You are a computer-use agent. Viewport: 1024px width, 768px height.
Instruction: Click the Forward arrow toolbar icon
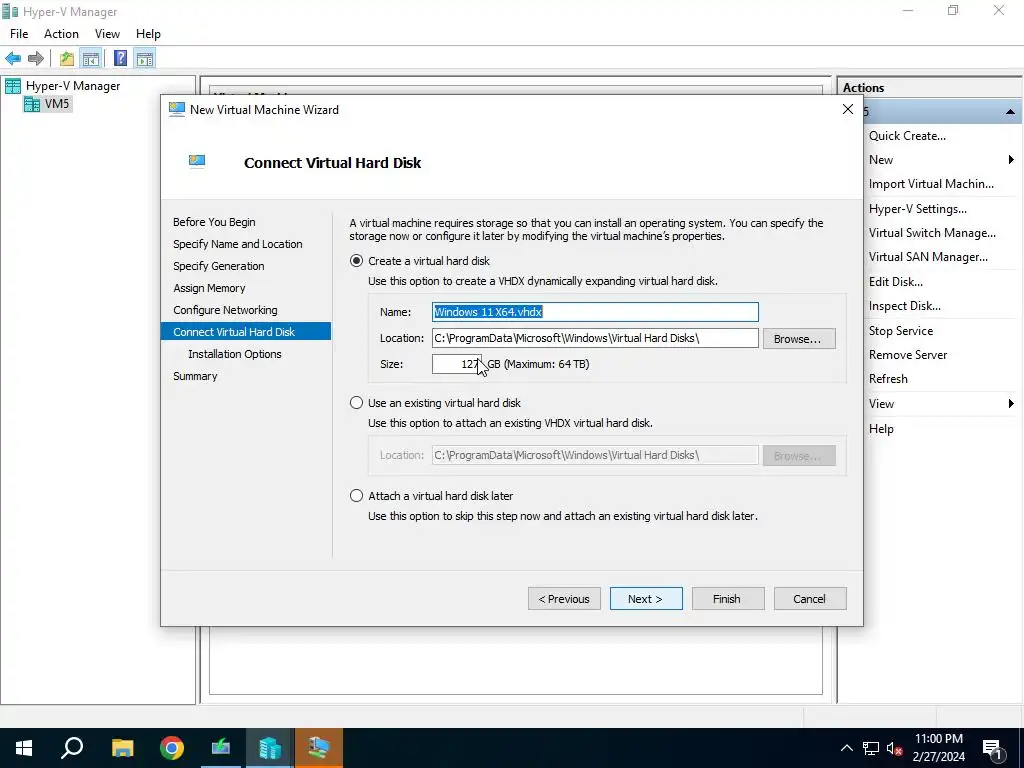tap(36, 59)
